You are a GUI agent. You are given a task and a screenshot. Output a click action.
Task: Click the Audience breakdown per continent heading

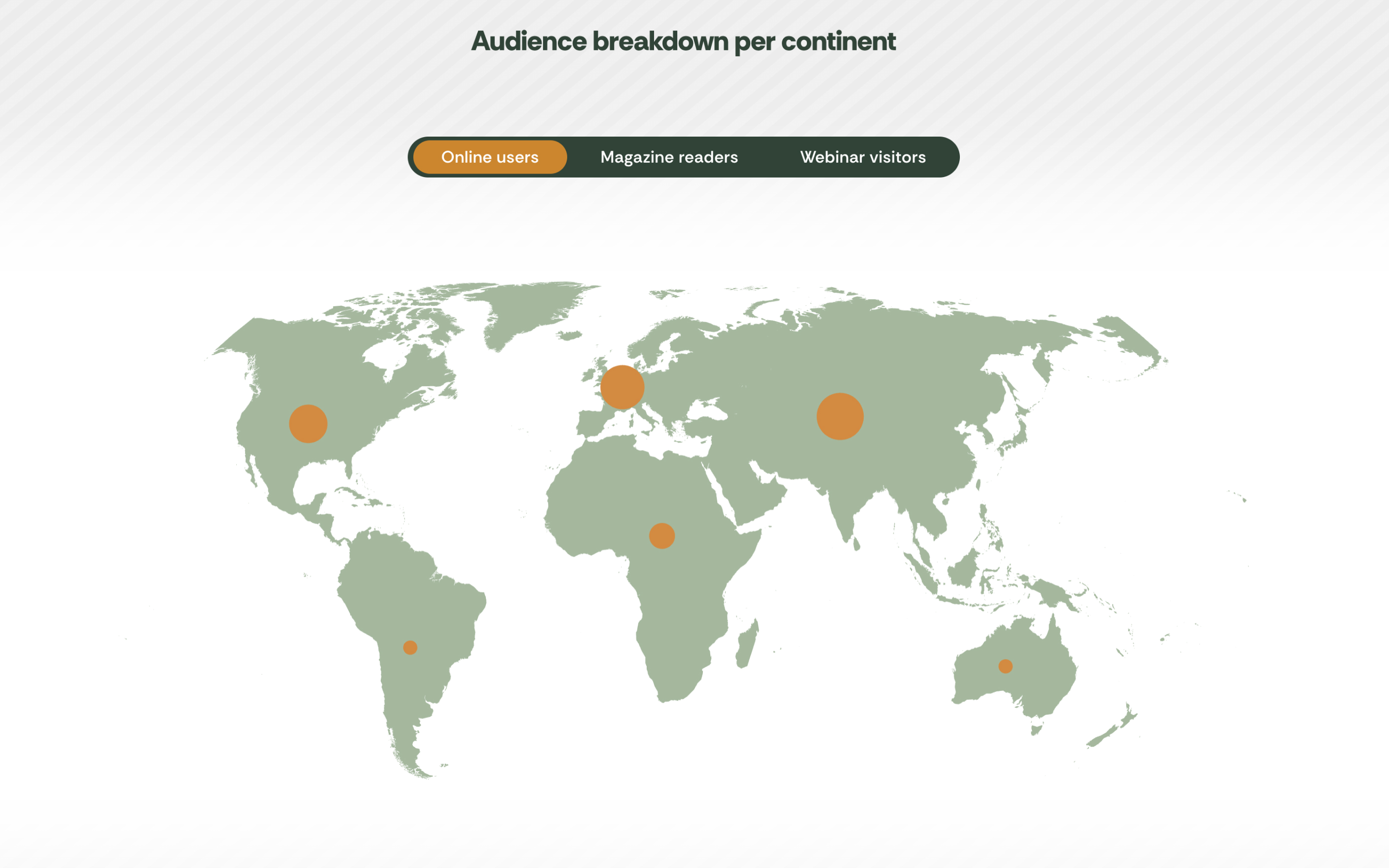coord(683,41)
